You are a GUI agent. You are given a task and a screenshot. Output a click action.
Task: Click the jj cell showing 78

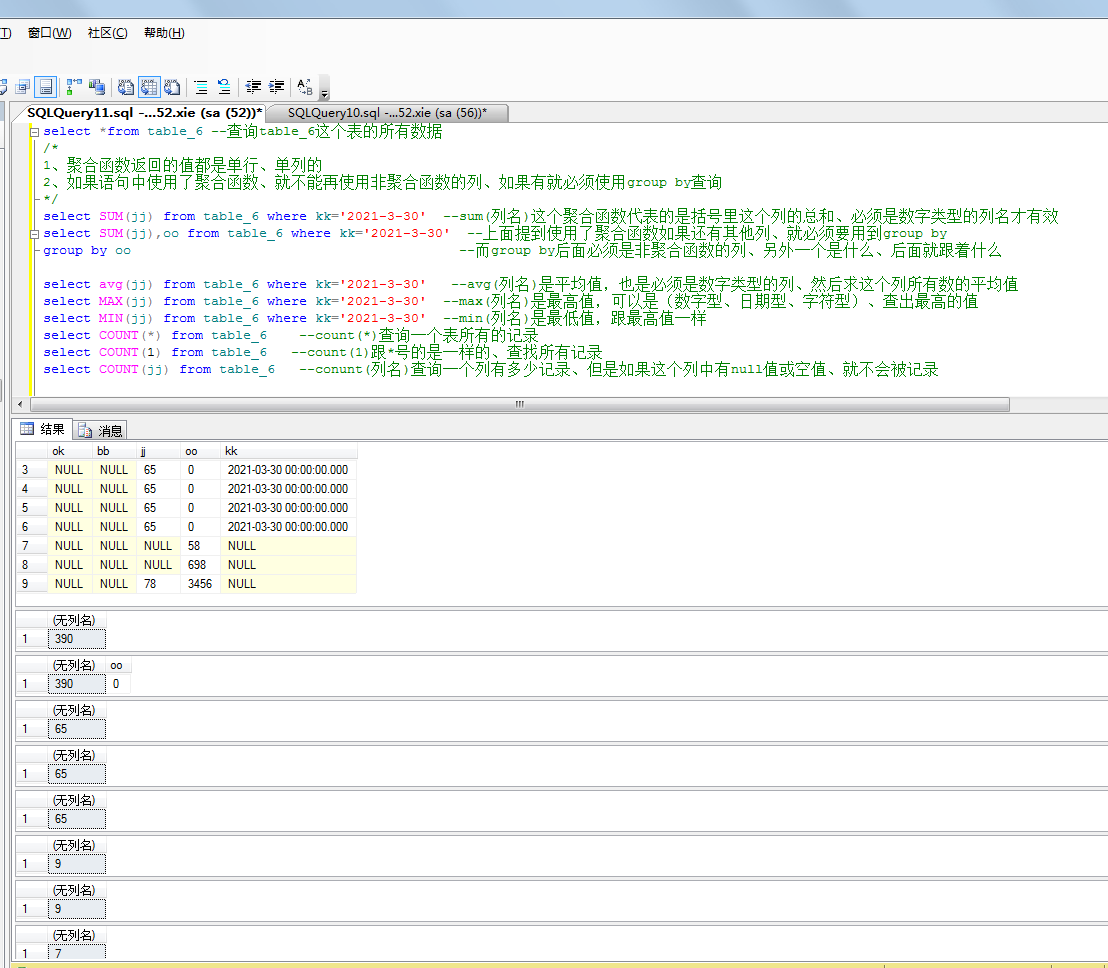tap(158, 584)
